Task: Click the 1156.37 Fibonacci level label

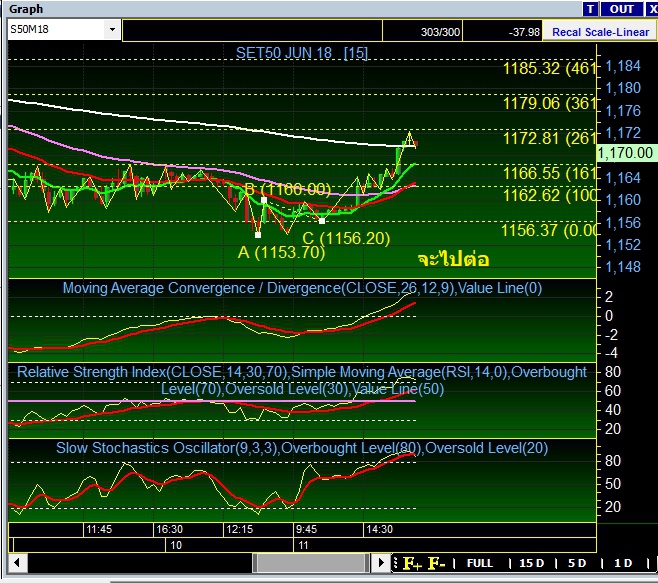Action: [x=548, y=230]
